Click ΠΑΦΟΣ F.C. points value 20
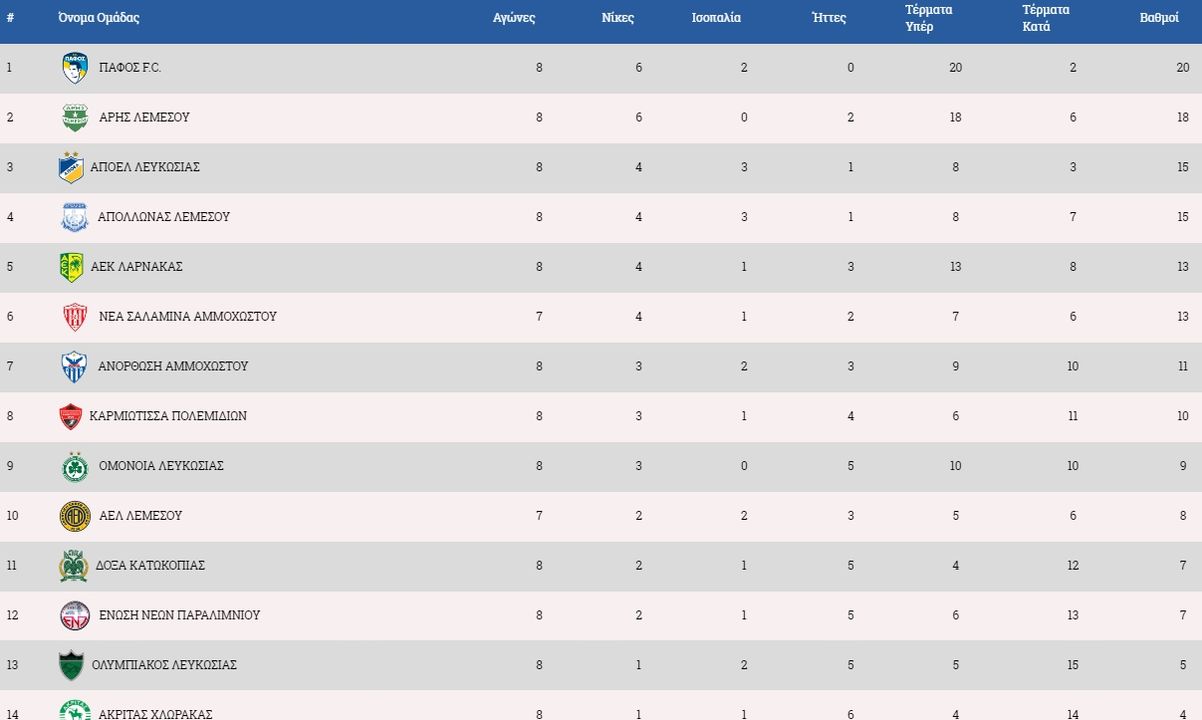This screenshot has height=720, width=1202. pos(1183,68)
